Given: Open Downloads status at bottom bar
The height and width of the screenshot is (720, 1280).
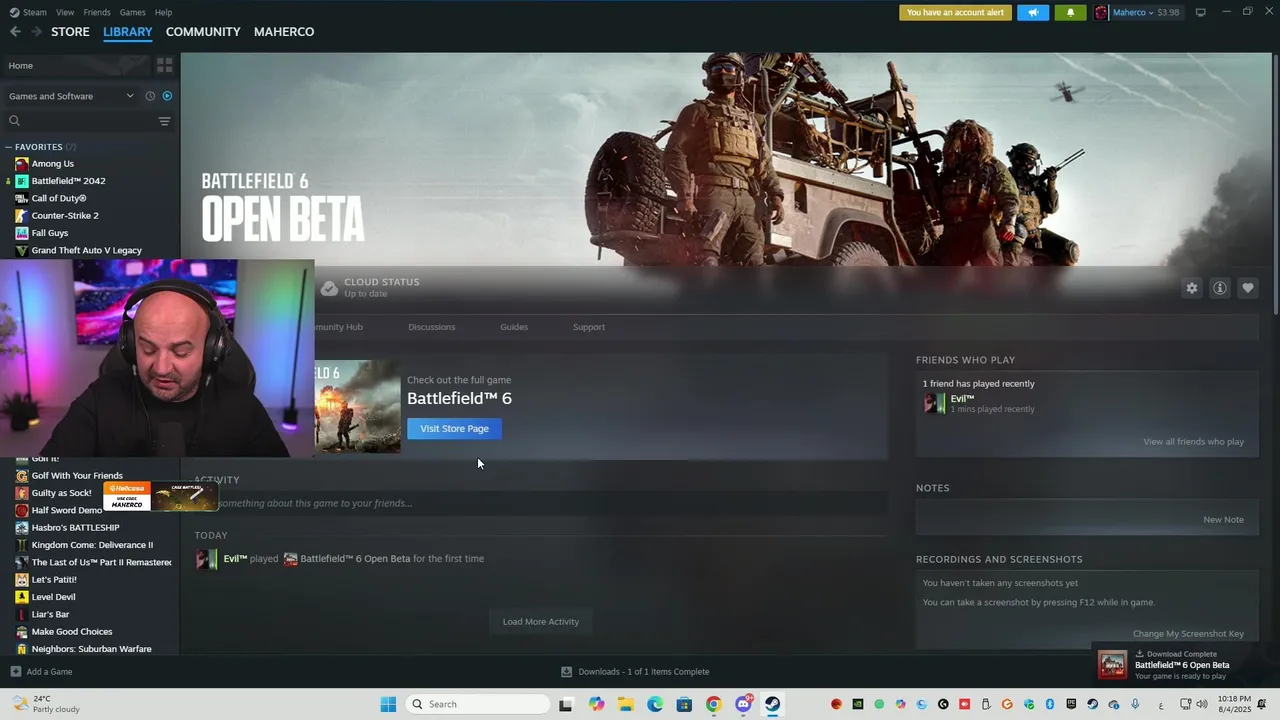Looking at the screenshot, I should [x=635, y=672].
